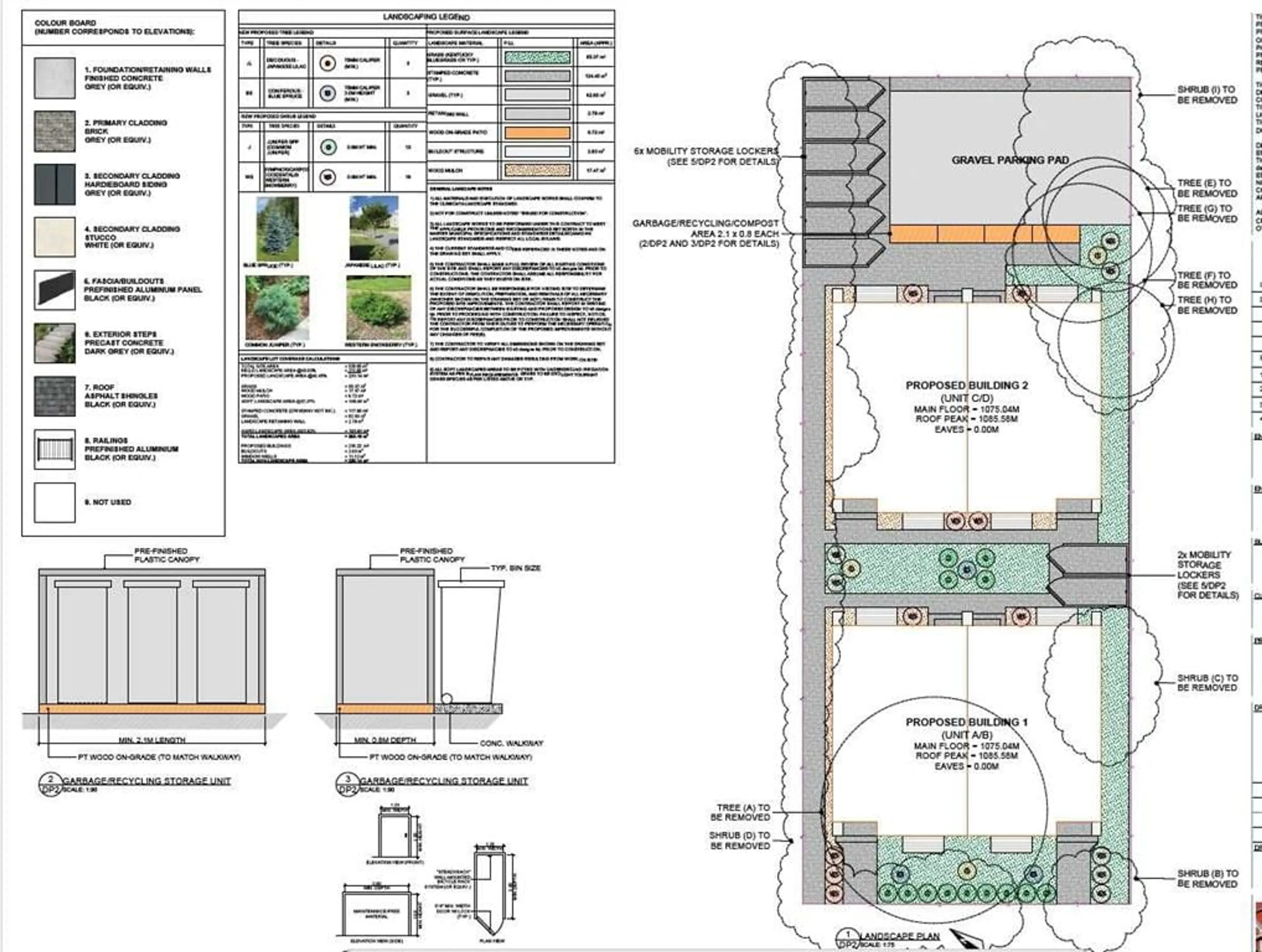Click the Tree (H) To Be Removed label
The height and width of the screenshot is (952, 1262).
1207,305
